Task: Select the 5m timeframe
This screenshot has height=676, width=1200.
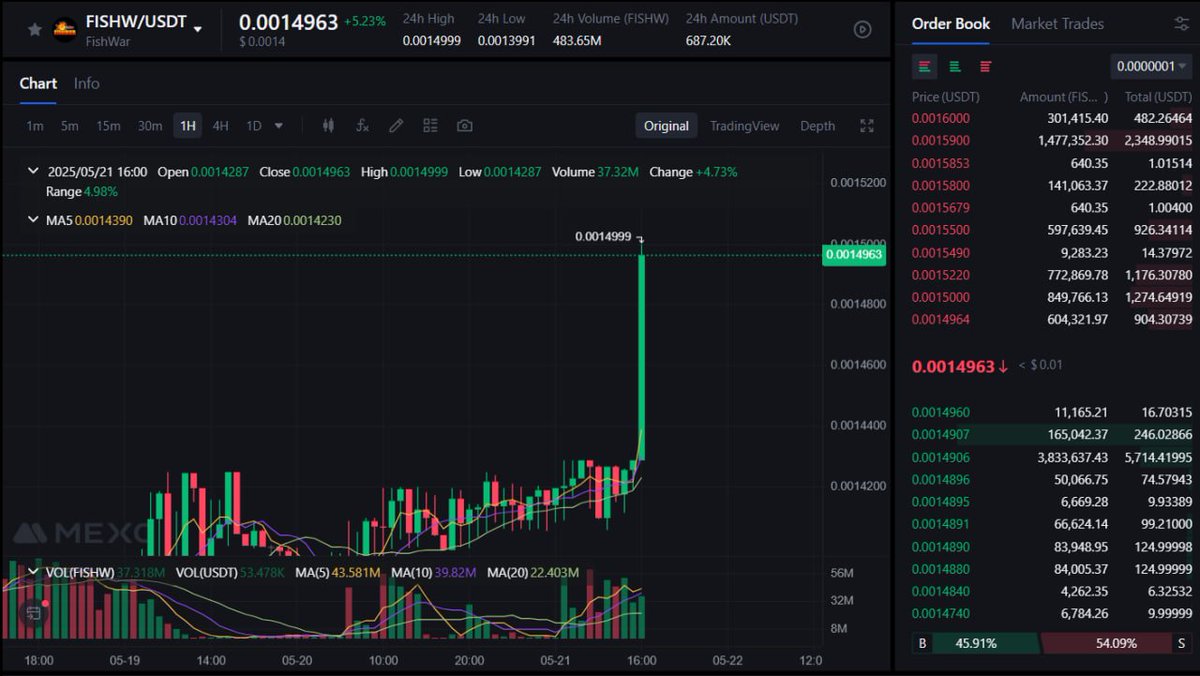Action: (69, 125)
